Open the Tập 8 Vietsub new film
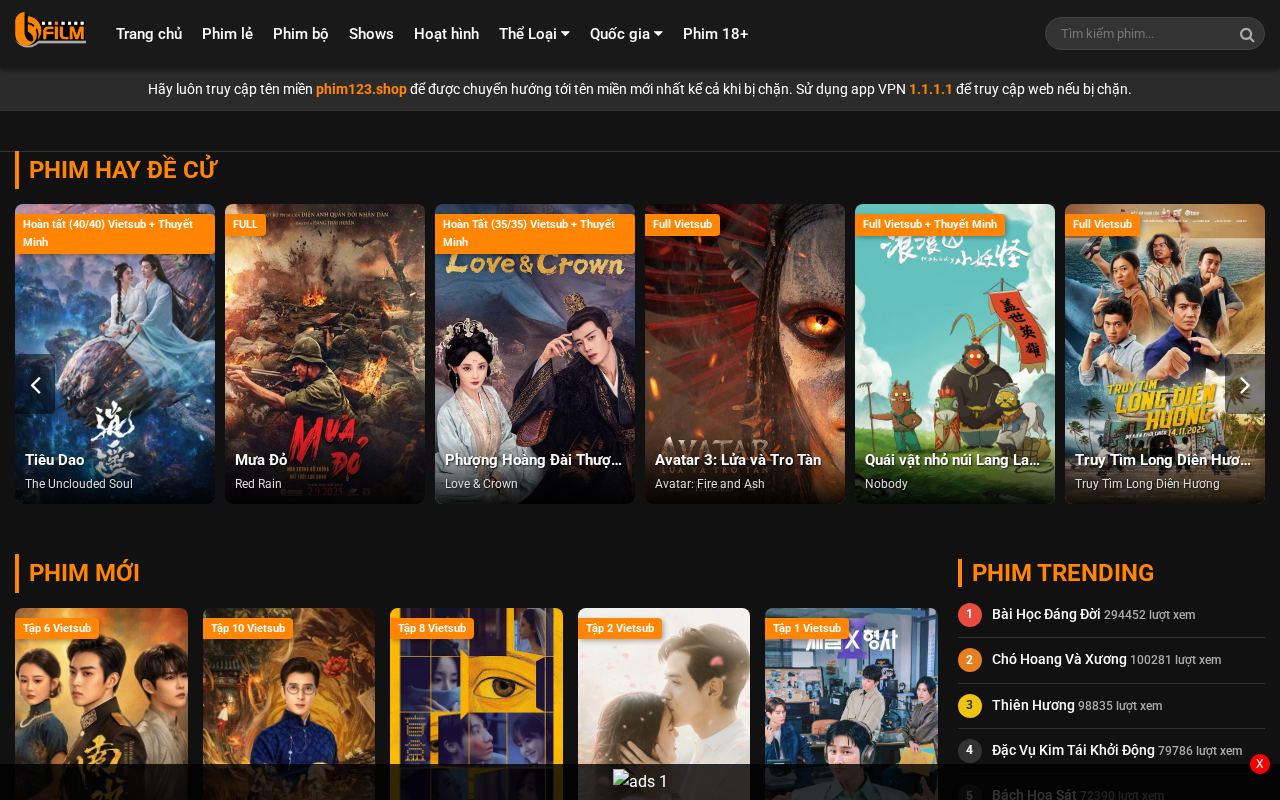This screenshot has width=1280, height=800. (x=476, y=704)
